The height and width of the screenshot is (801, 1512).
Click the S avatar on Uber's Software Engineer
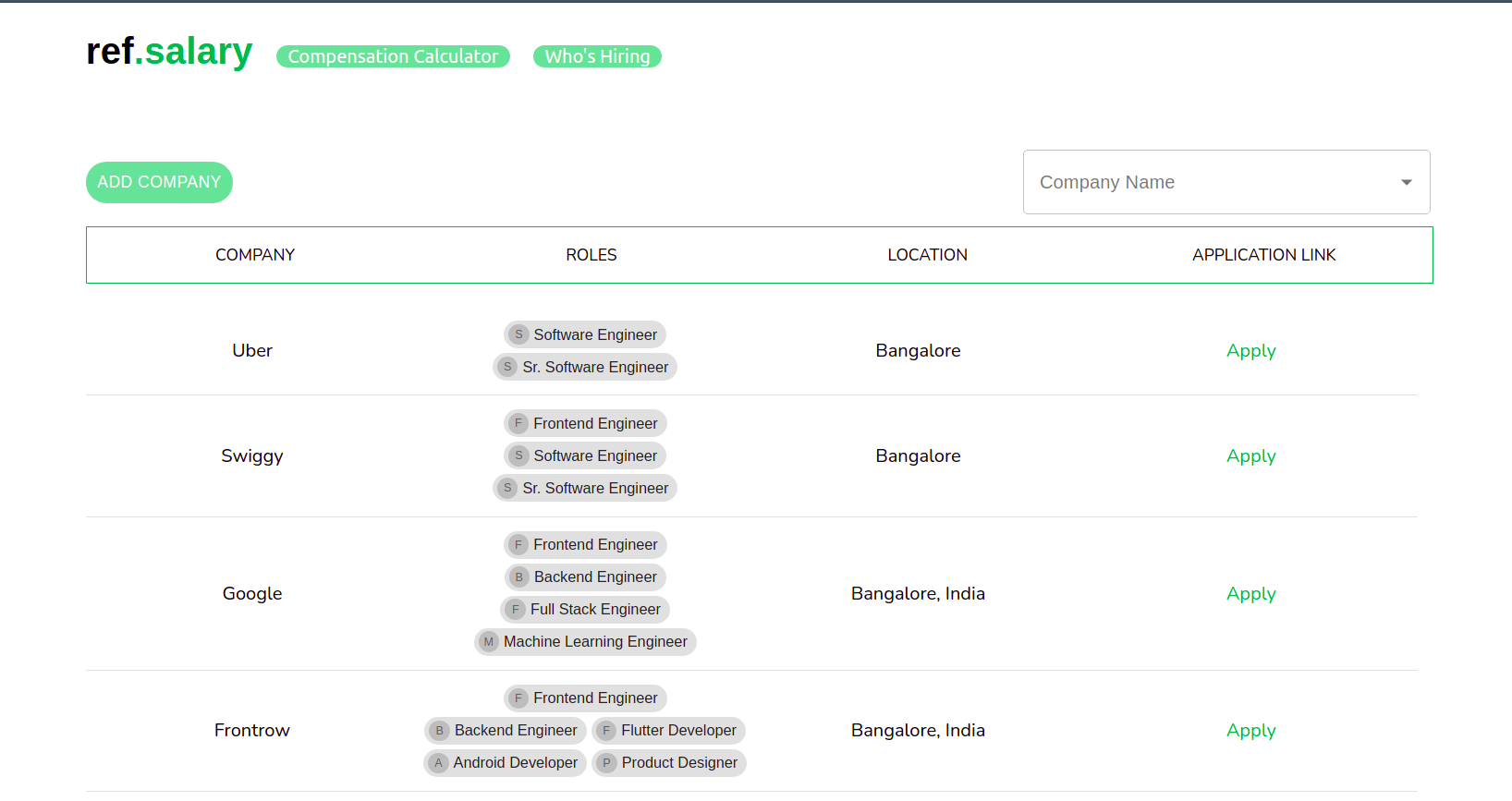pyautogui.click(x=518, y=334)
